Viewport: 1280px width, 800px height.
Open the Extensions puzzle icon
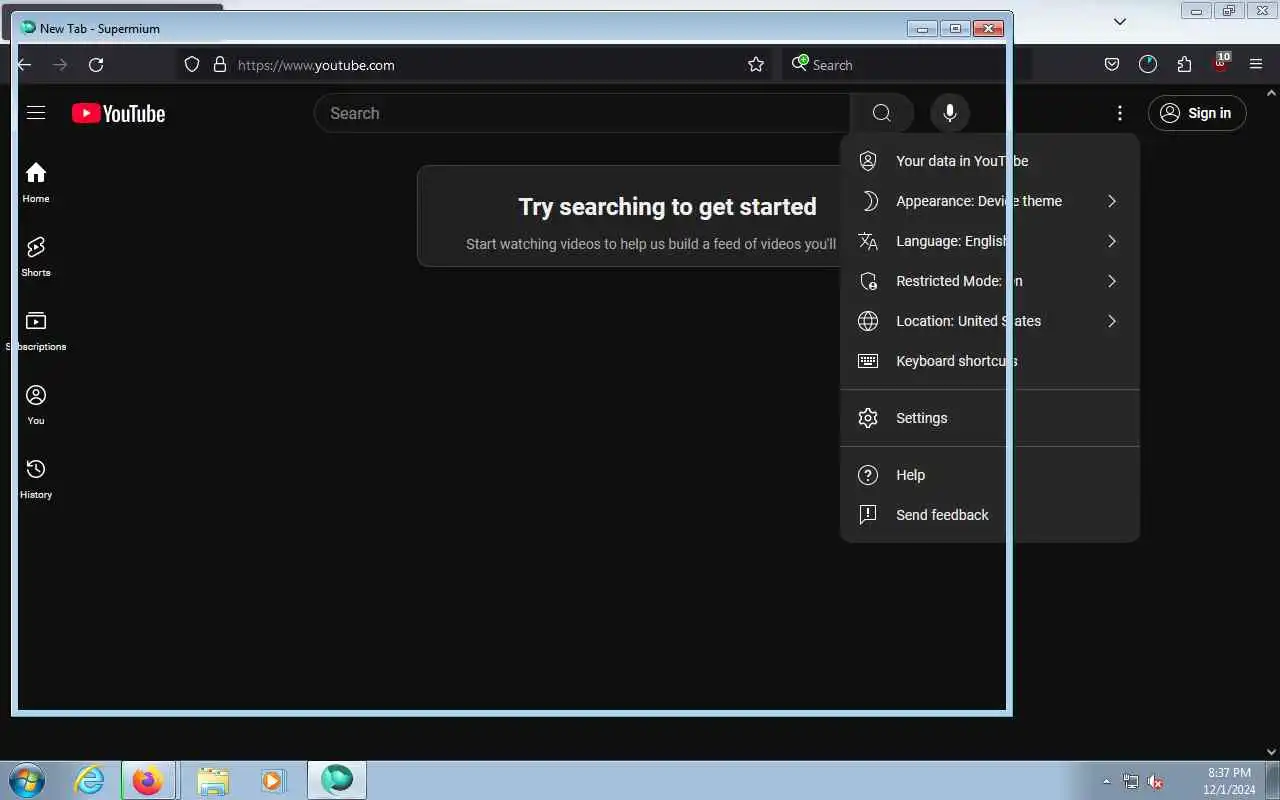click(1184, 65)
